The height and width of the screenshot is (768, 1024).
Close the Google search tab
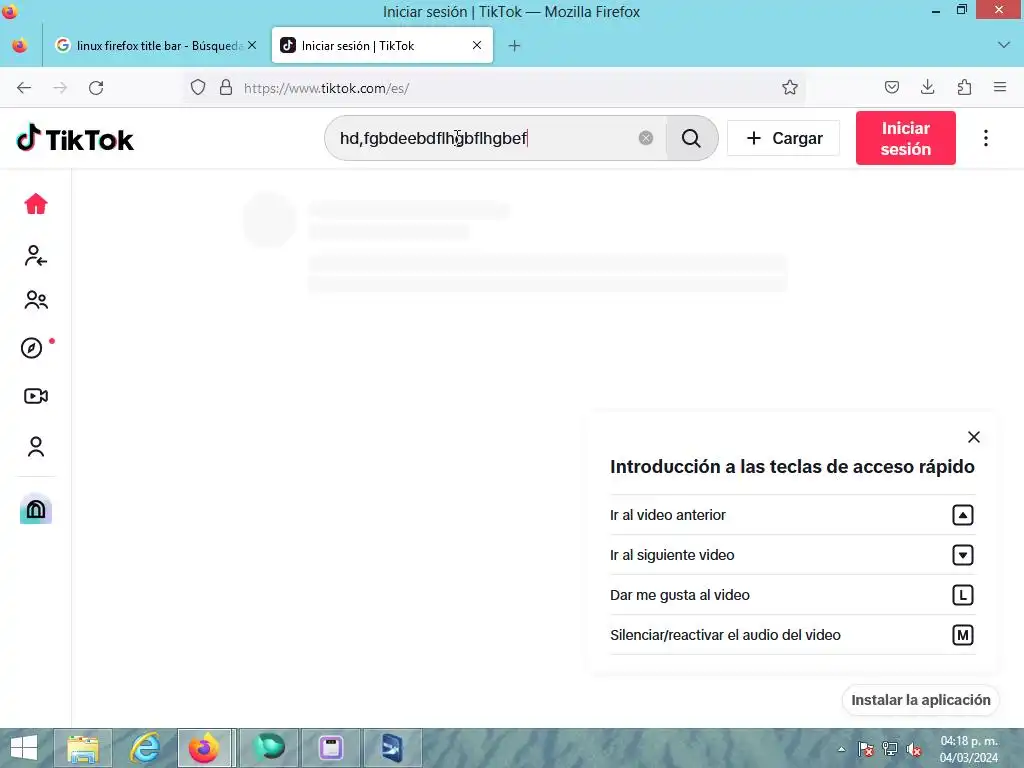click(x=252, y=46)
